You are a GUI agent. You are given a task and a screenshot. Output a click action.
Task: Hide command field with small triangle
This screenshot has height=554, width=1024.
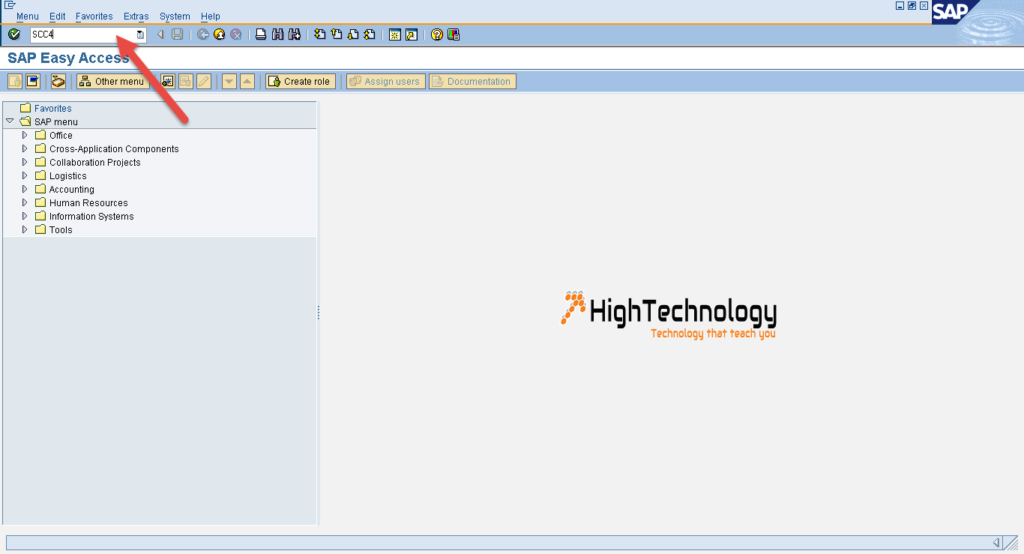160,34
